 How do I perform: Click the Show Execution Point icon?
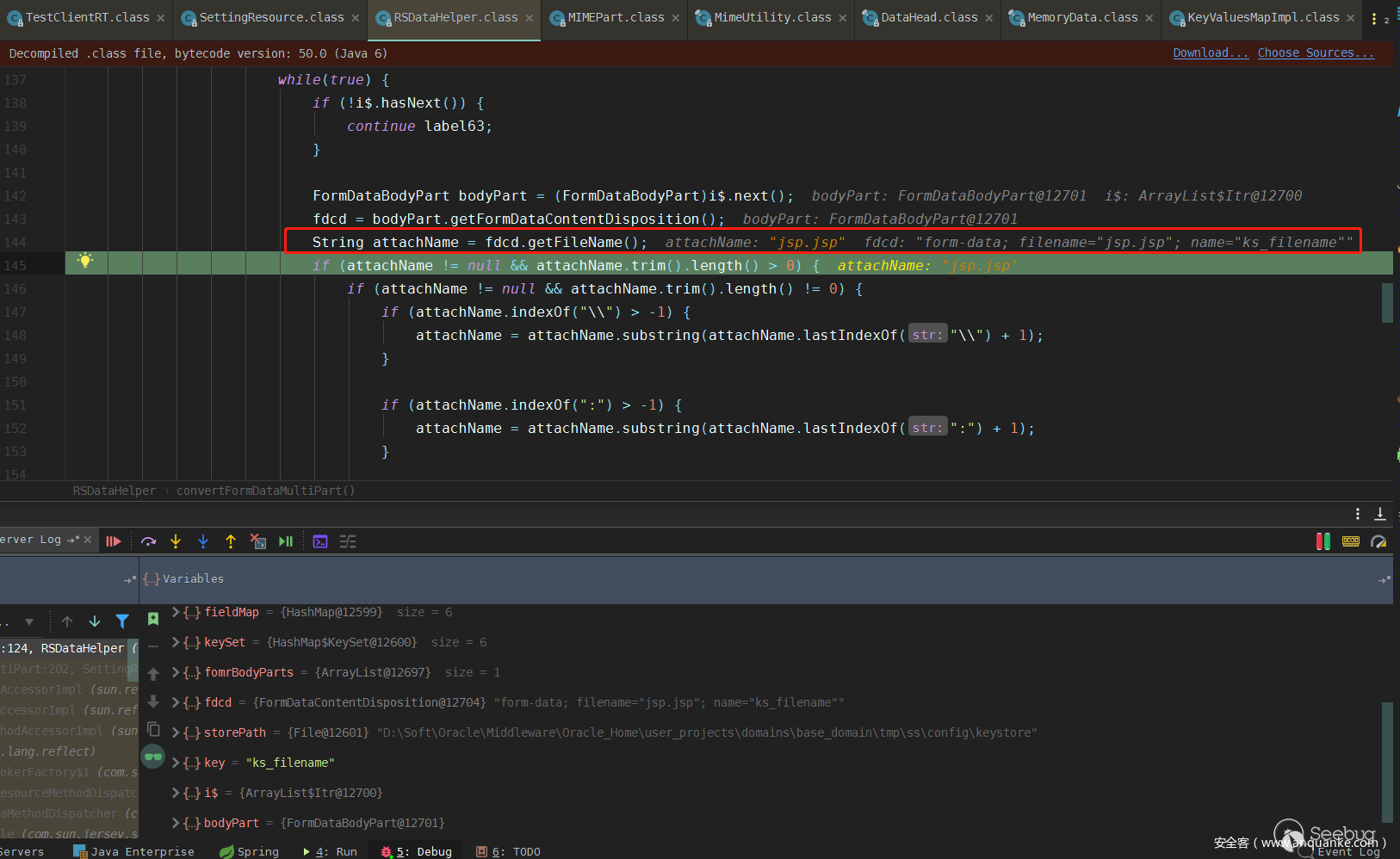click(114, 541)
